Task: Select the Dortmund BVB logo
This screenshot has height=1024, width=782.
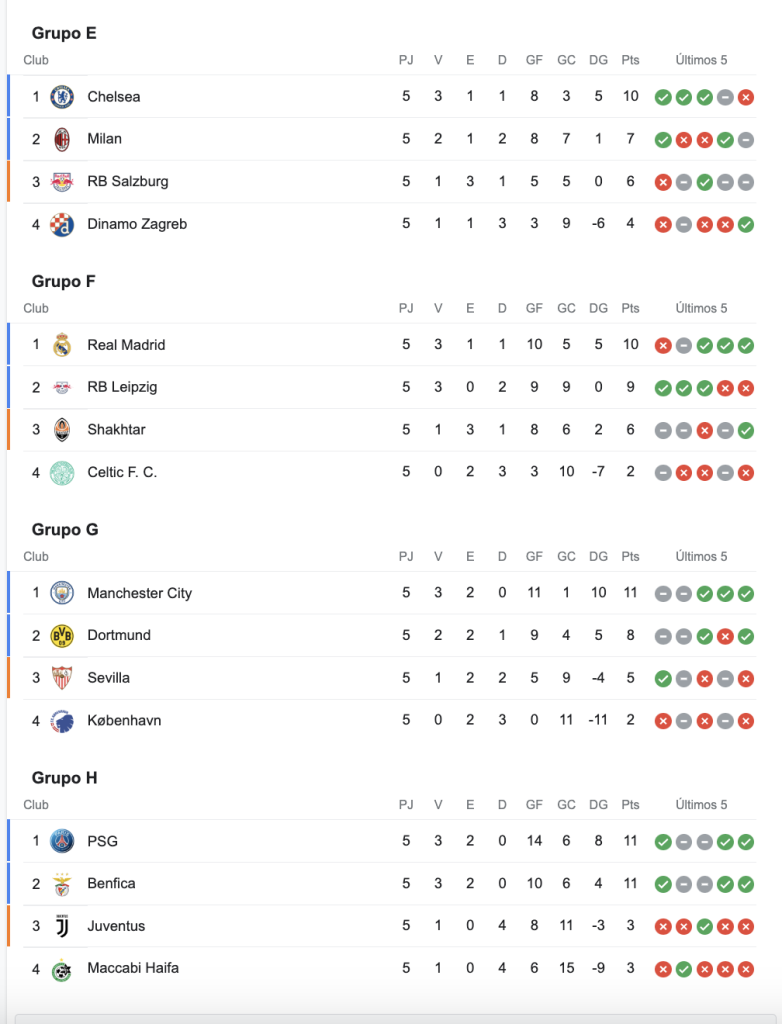Action: (x=62, y=635)
